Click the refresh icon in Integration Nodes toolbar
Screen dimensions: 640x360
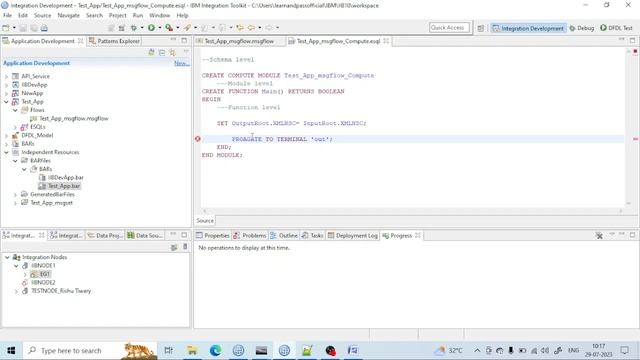click(x=174, y=247)
